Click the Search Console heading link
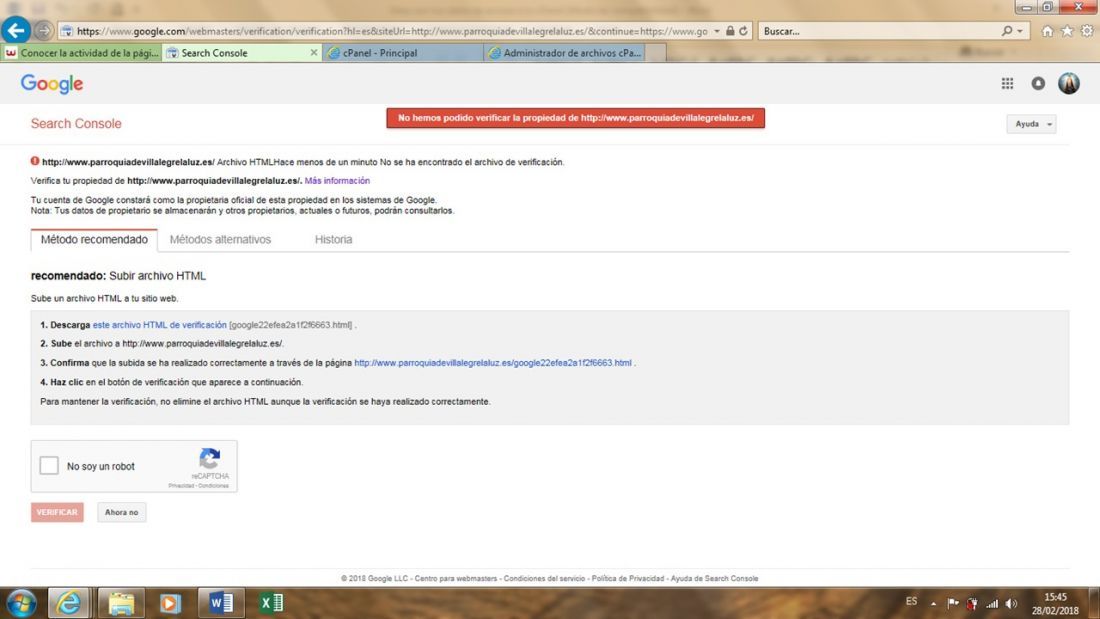The height and width of the screenshot is (619, 1100). click(x=76, y=124)
